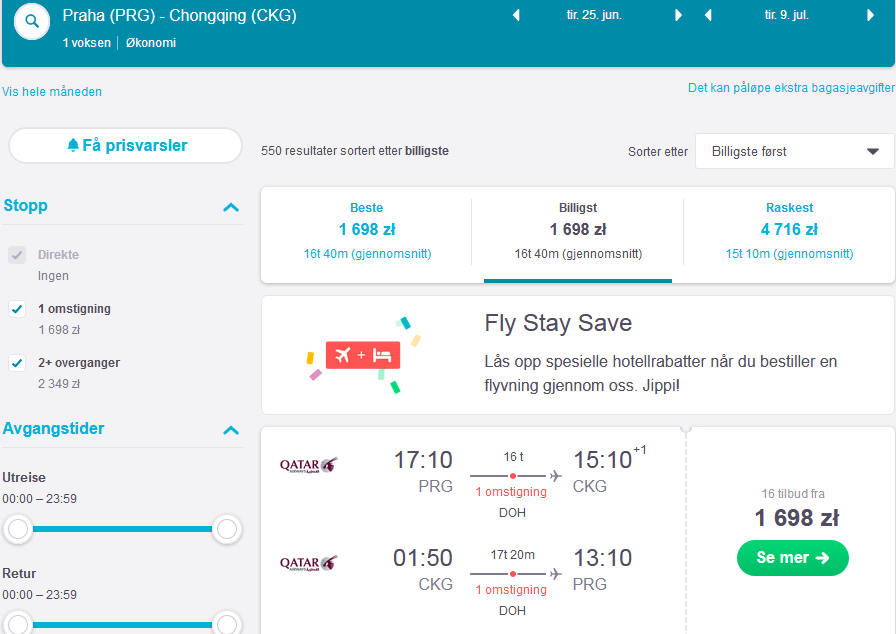Open the Billigste først sort dropdown
The width and height of the screenshot is (896, 634).
click(794, 151)
